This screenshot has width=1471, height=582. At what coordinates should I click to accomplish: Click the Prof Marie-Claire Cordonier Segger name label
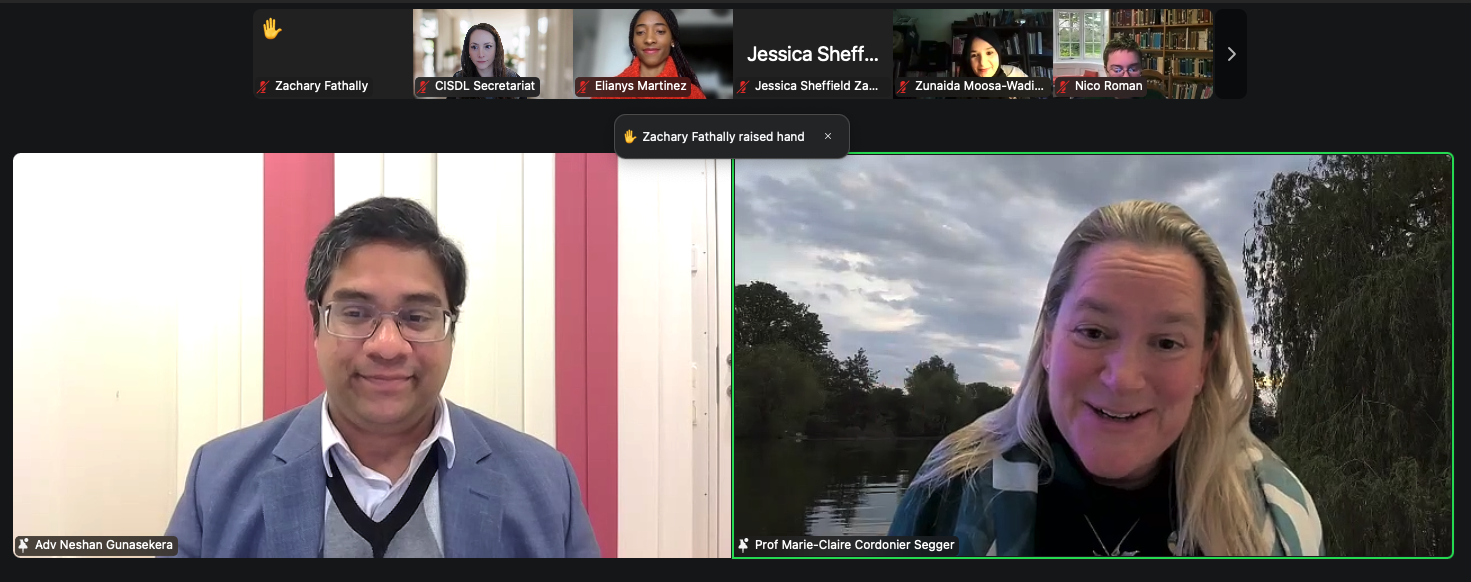coord(855,545)
